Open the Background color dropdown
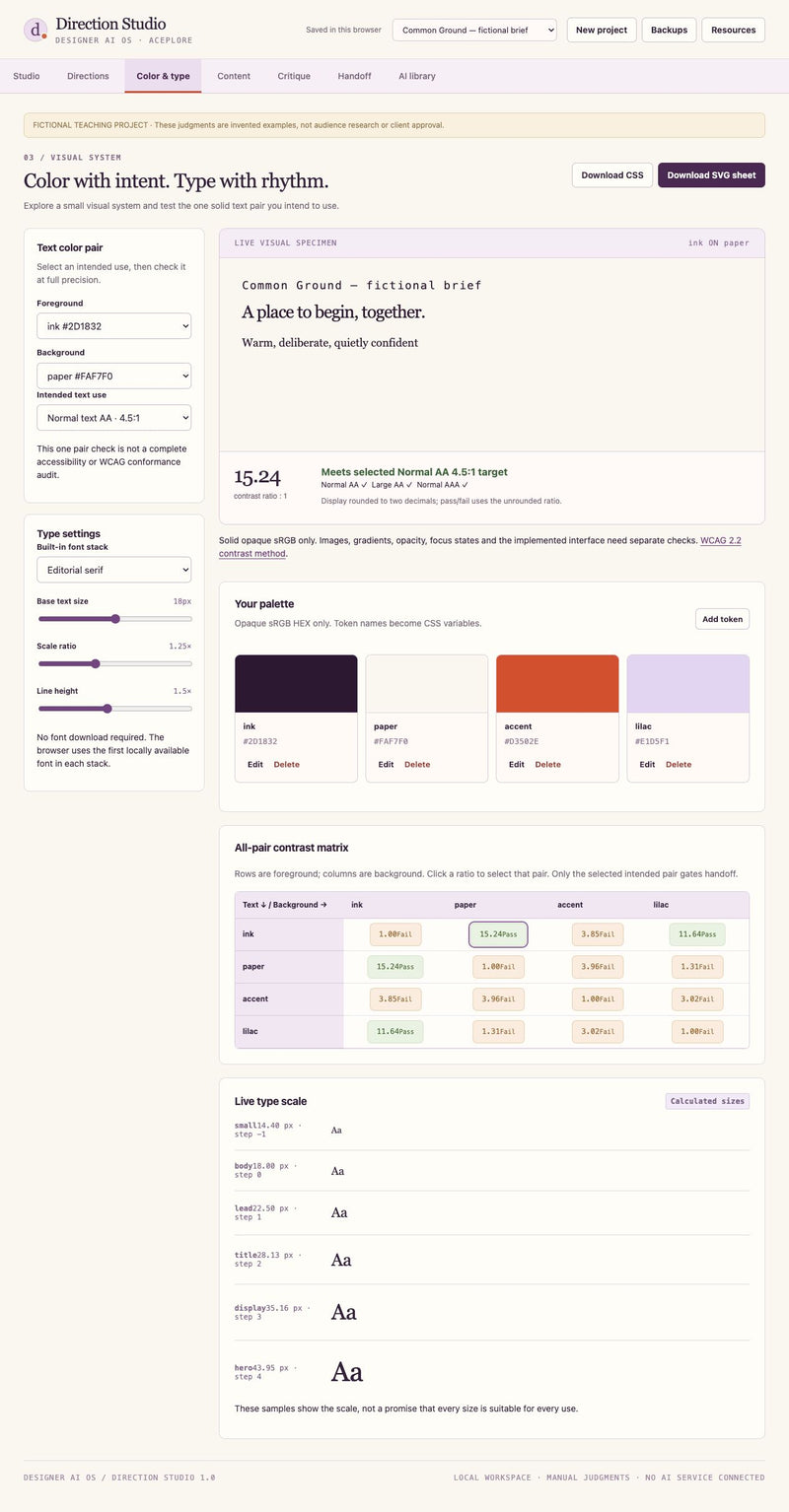This screenshot has width=789, height=1512. pos(113,376)
